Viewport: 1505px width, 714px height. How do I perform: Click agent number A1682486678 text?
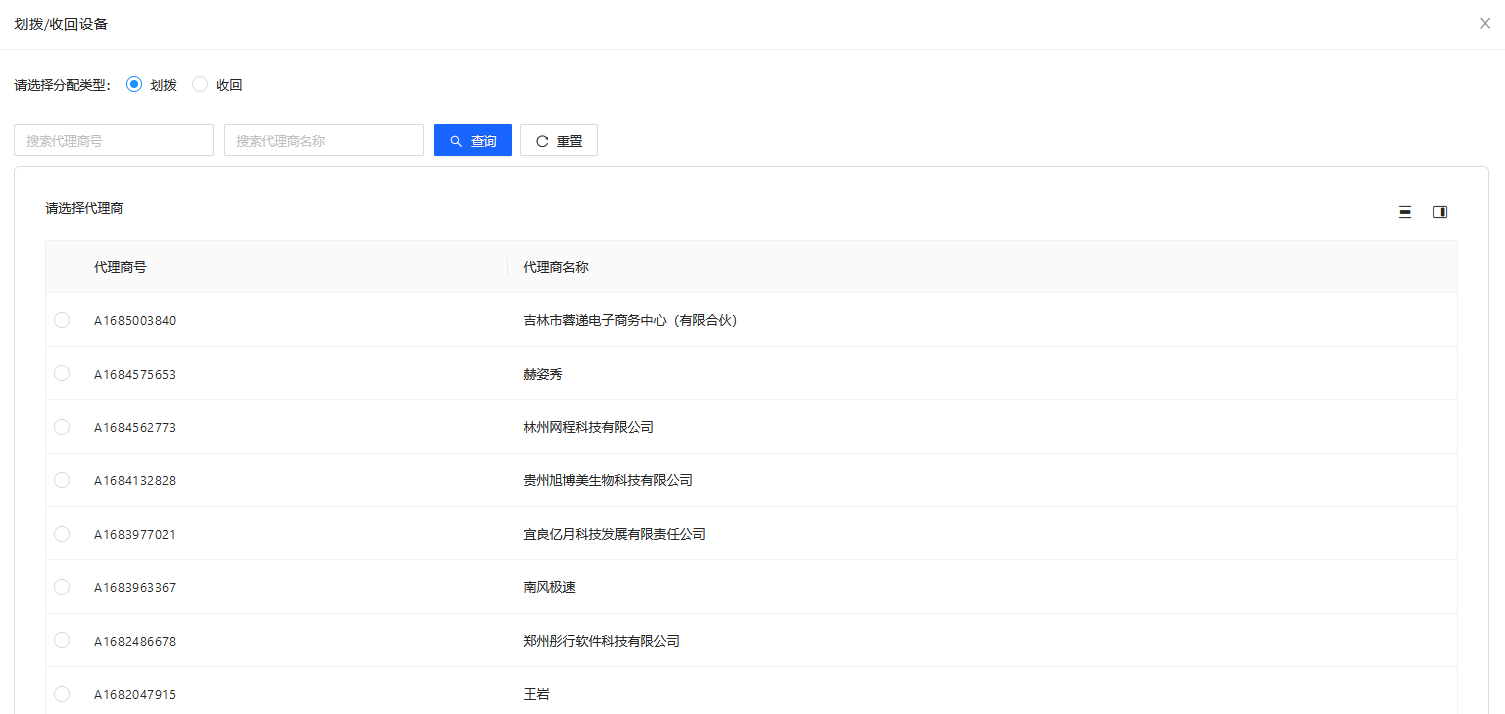(135, 641)
